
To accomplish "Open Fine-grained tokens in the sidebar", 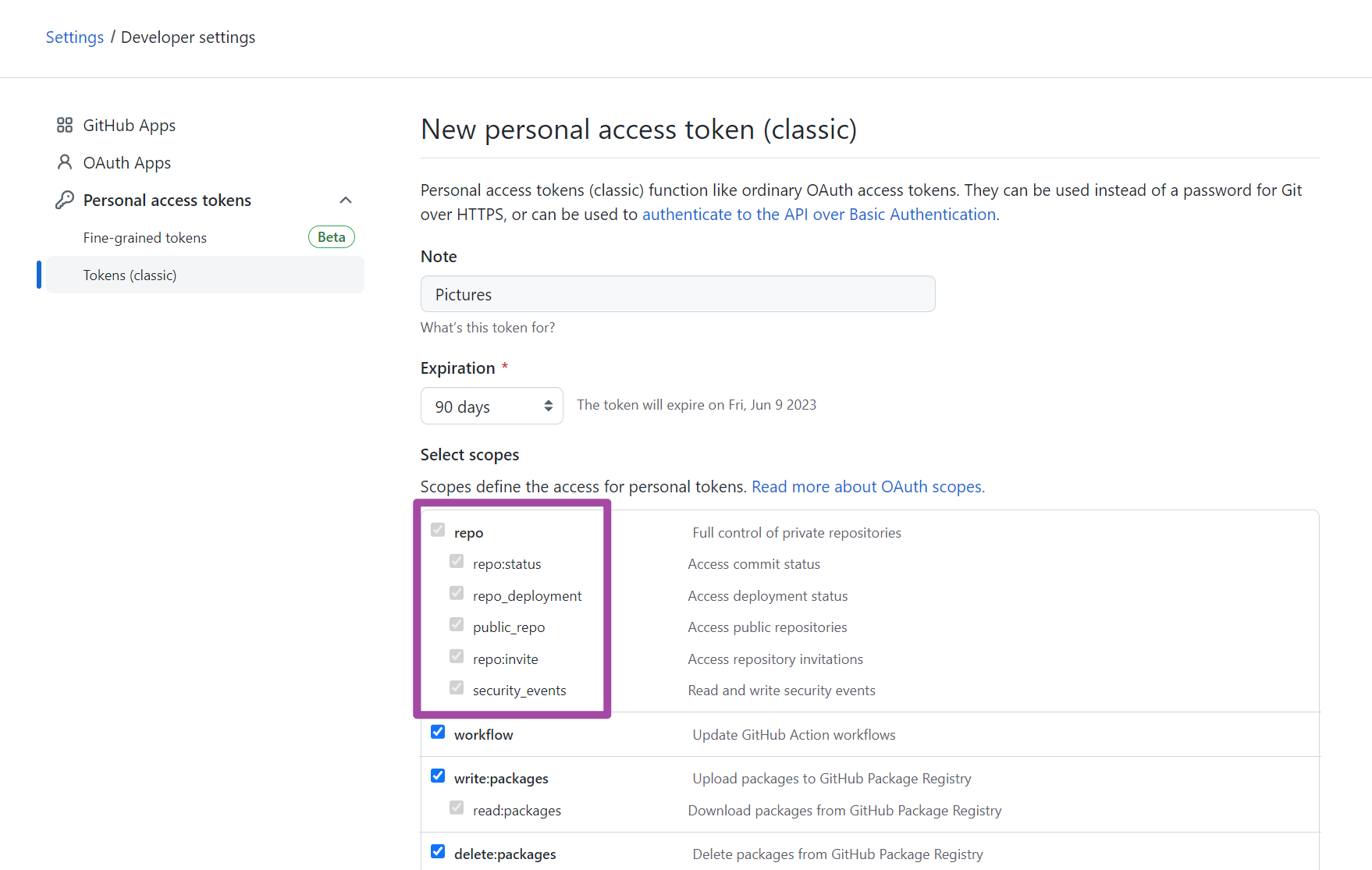I will (x=145, y=238).
